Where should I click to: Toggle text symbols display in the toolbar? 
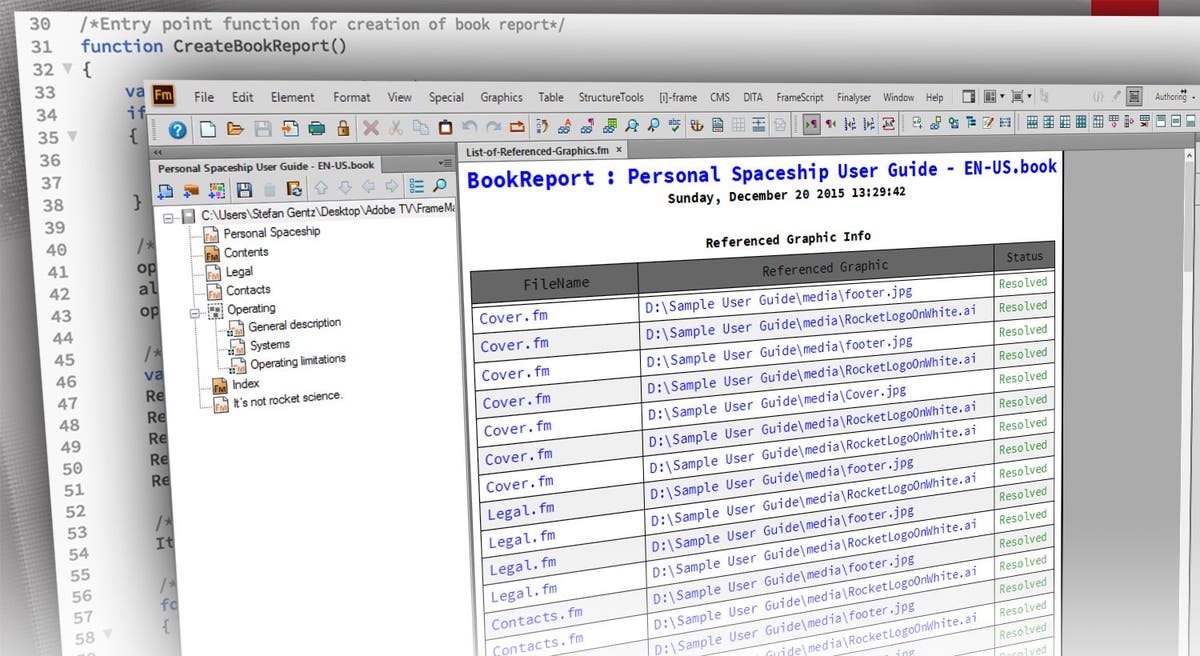pyautogui.click(x=810, y=123)
